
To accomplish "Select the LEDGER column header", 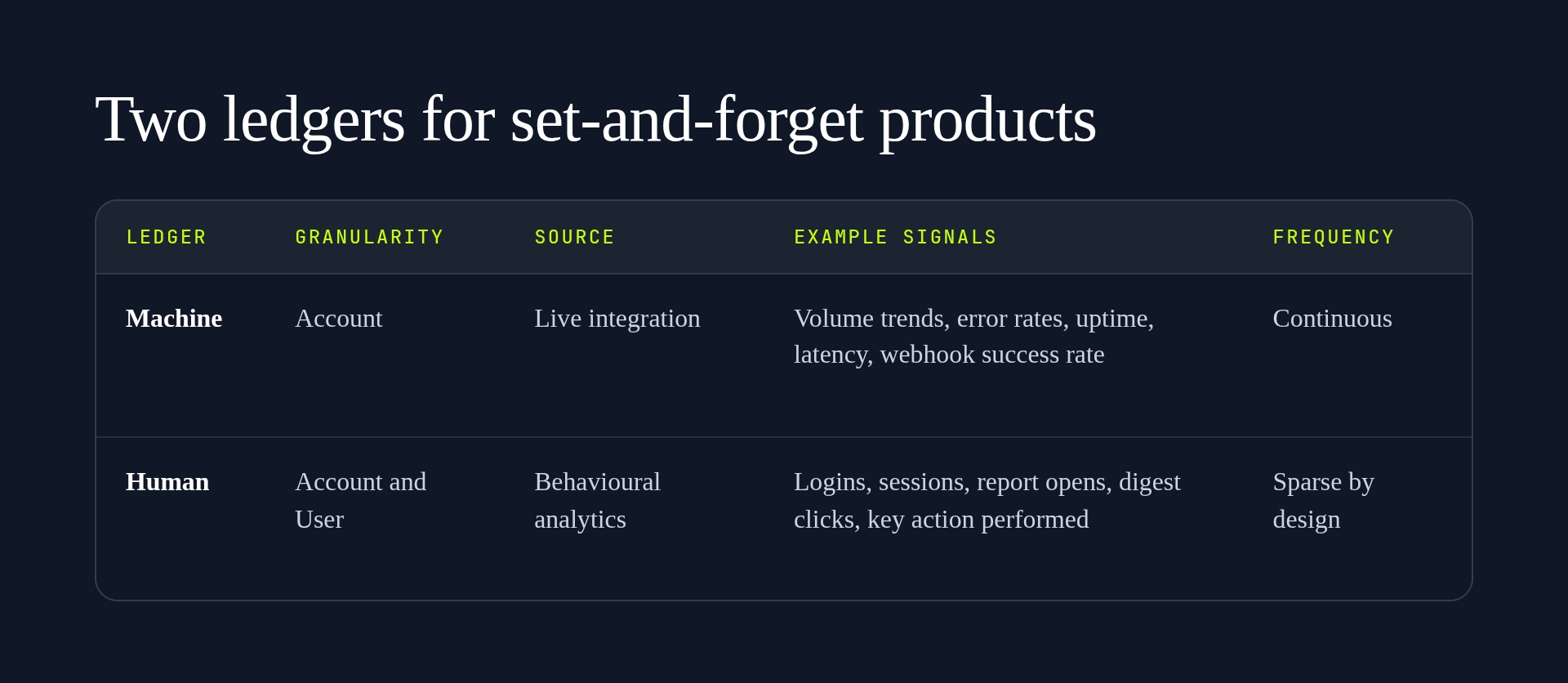I will [167, 237].
